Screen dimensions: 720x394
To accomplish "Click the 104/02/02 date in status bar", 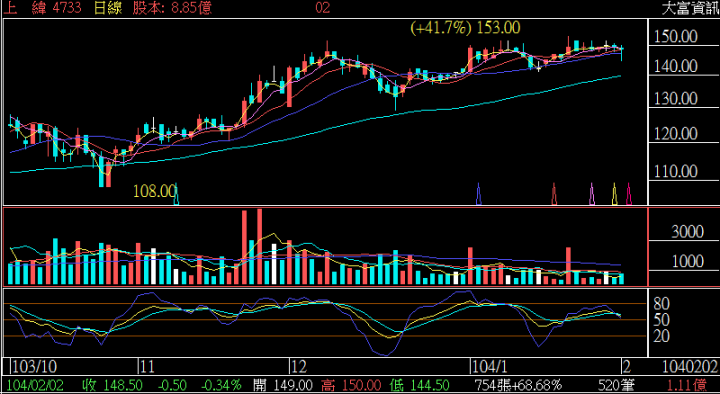I will [34, 385].
